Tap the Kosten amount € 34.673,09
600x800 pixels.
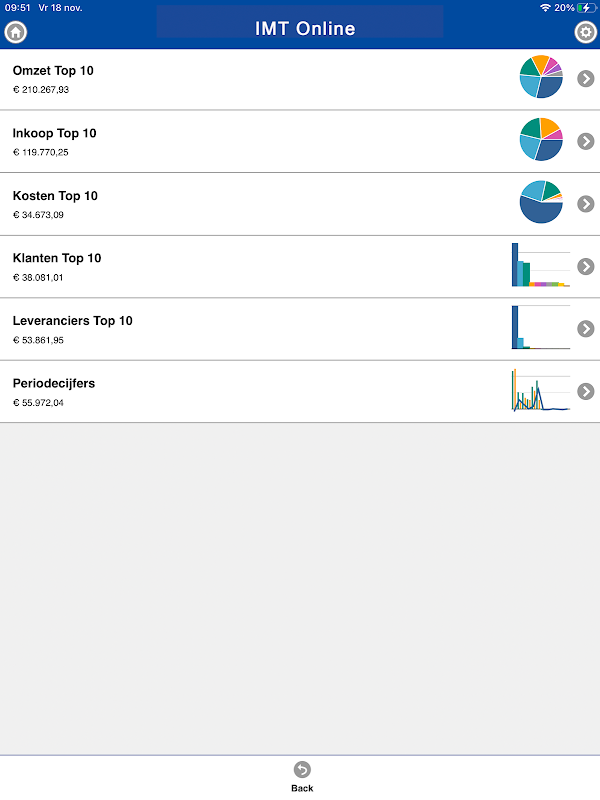38,215
